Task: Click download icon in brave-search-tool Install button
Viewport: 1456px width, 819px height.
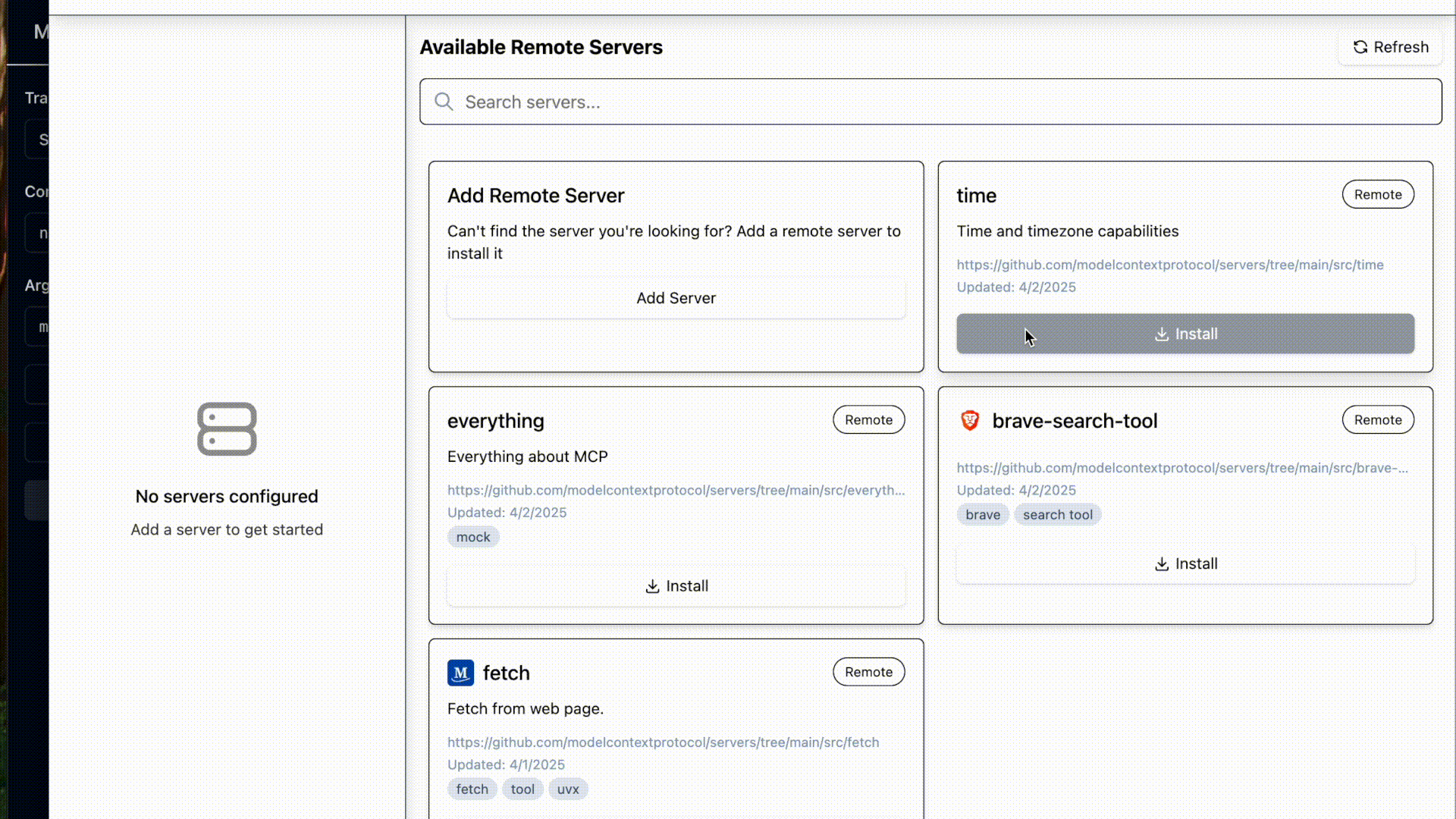Action: 1161,563
